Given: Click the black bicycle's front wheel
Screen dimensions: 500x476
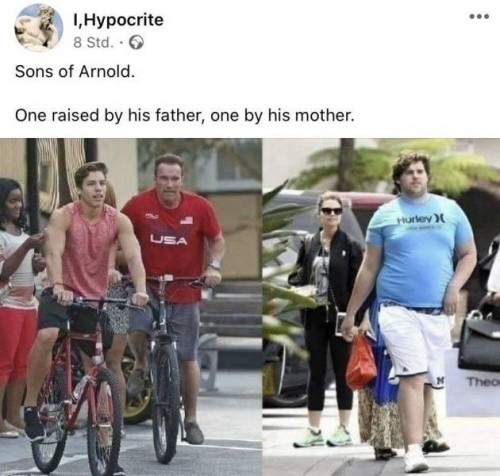Looking at the screenshot, I should 167,403.
